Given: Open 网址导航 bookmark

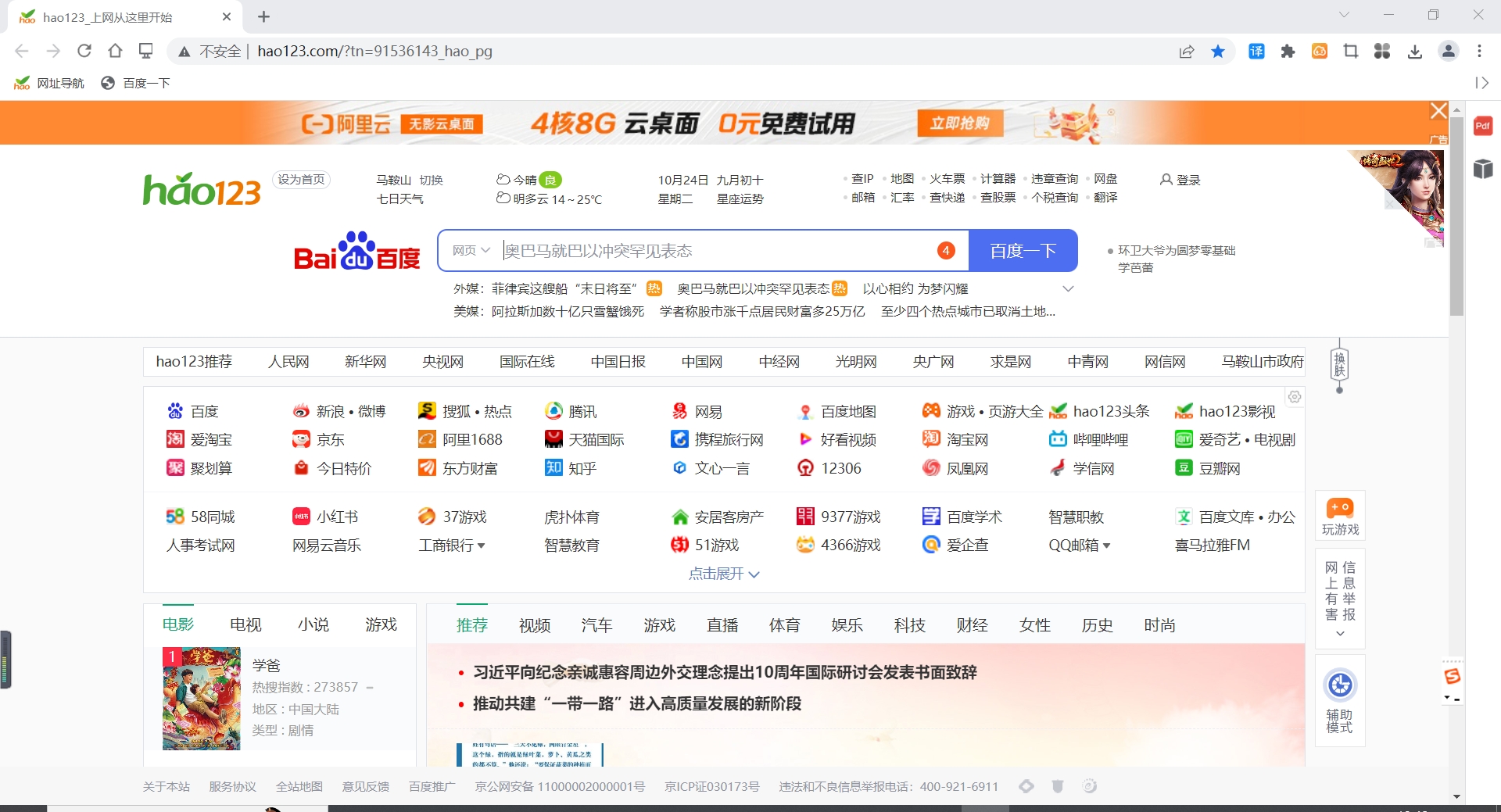Looking at the screenshot, I should 49,83.
